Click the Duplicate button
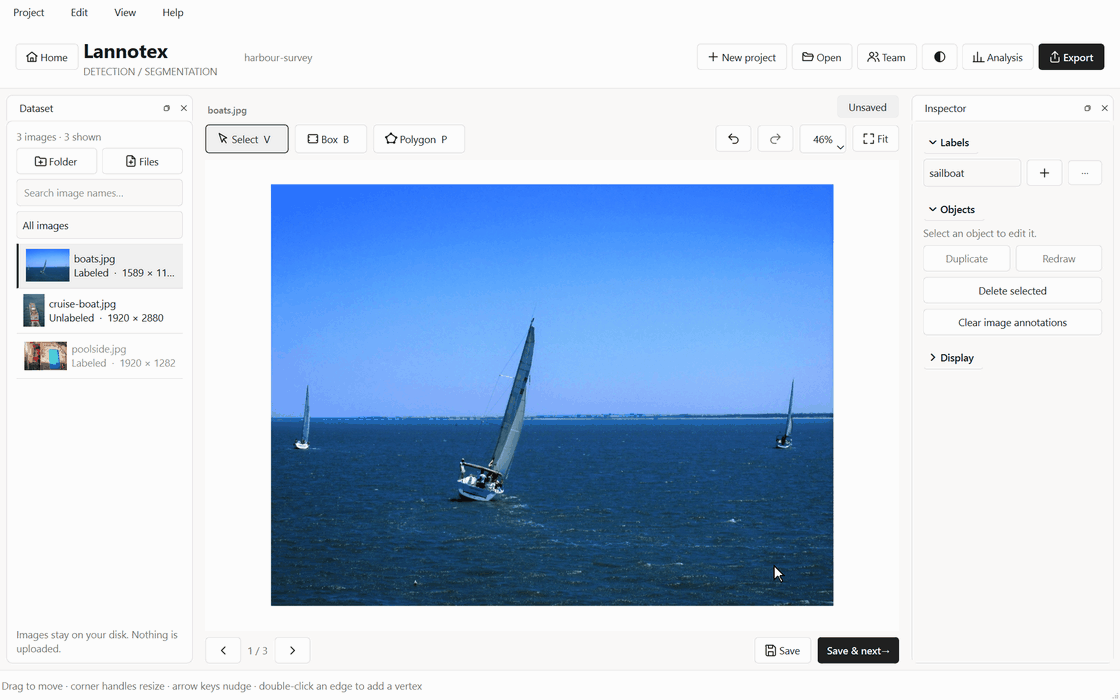The height and width of the screenshot is (700, 1120). [966, 259]
